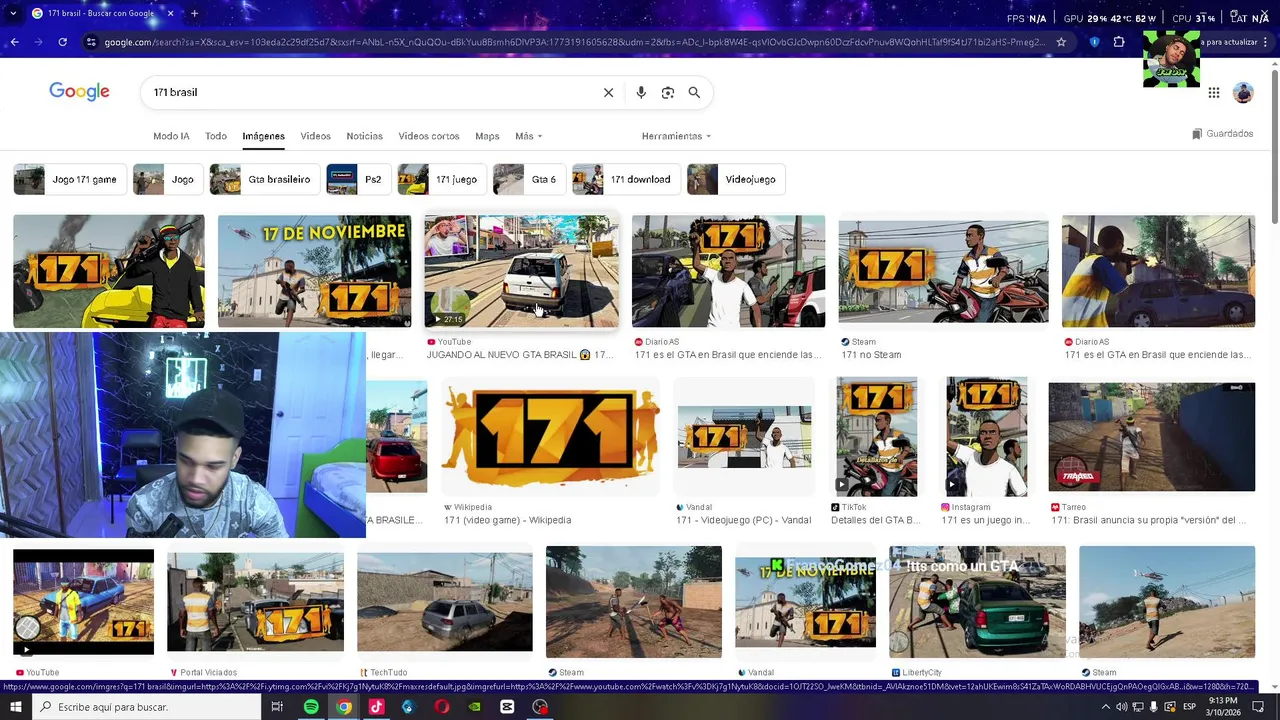Viewport: 1280px width, 720px height.
Task: Show hidden system tray icons
Action: [1105, 707]
